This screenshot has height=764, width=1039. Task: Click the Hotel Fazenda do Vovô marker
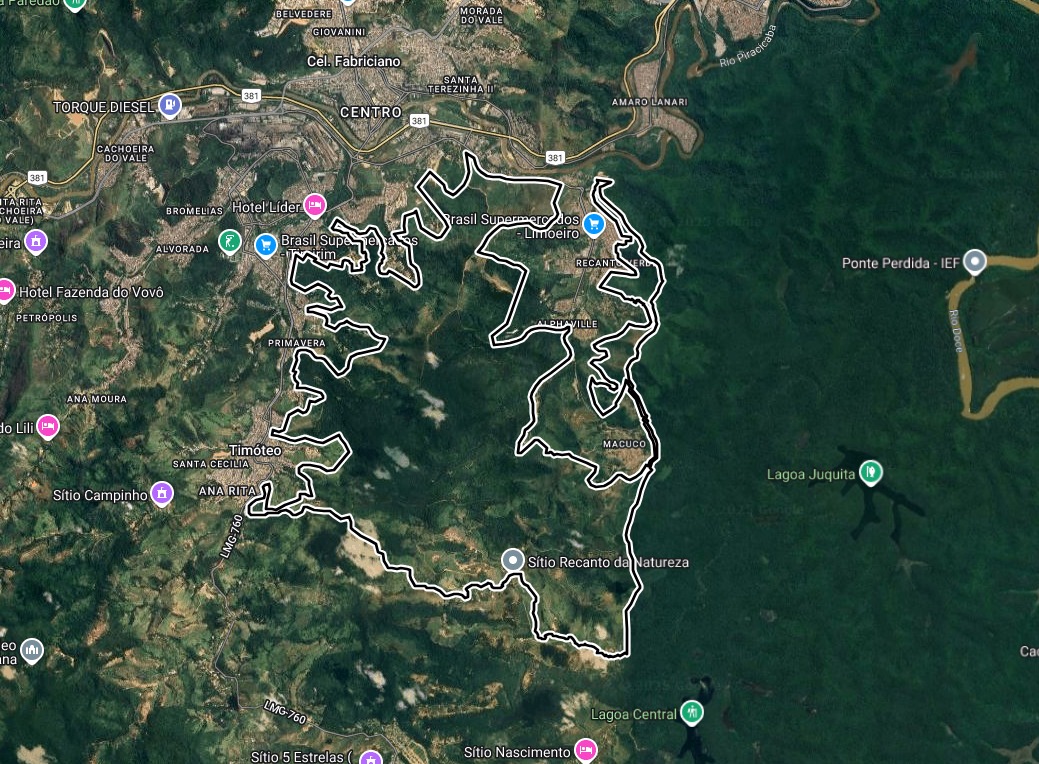(x=5, y=290)
